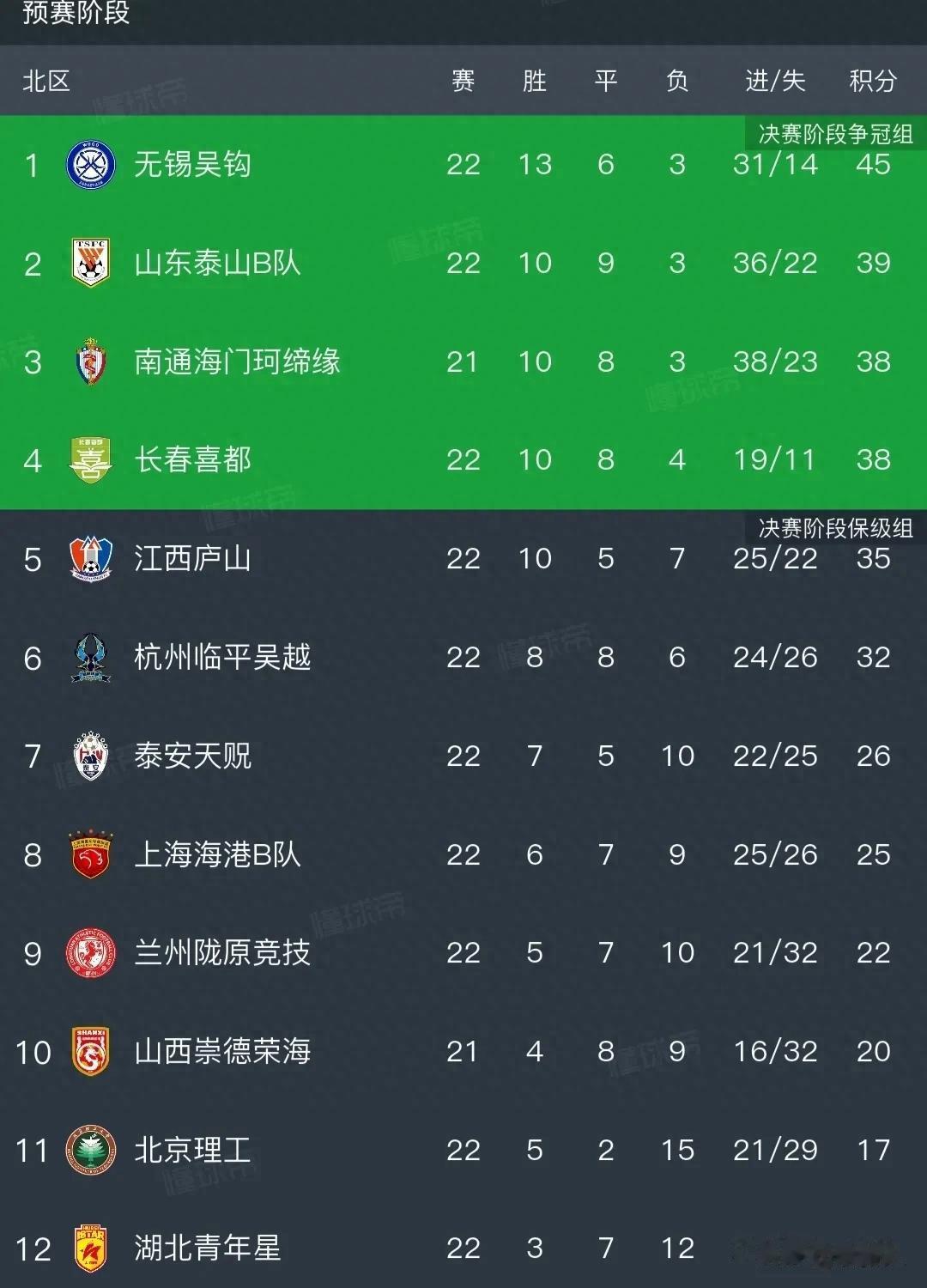Sort by the 积分 column header

pos(873,81)
